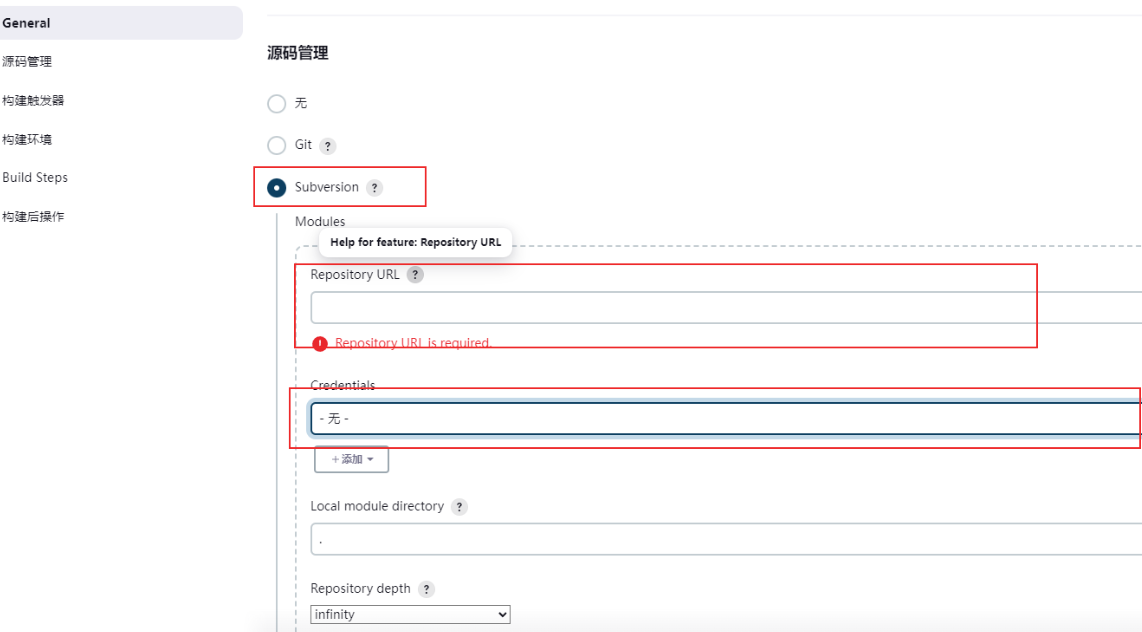Expand the 添加 credentials dropdown button
This screenshot has width=1142, height=632.
351,459
